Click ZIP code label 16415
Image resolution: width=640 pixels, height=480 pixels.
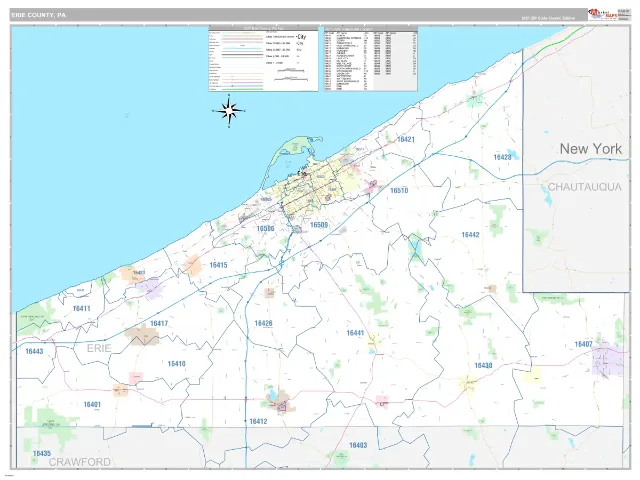pyautogui.click(x=218, y=265)
